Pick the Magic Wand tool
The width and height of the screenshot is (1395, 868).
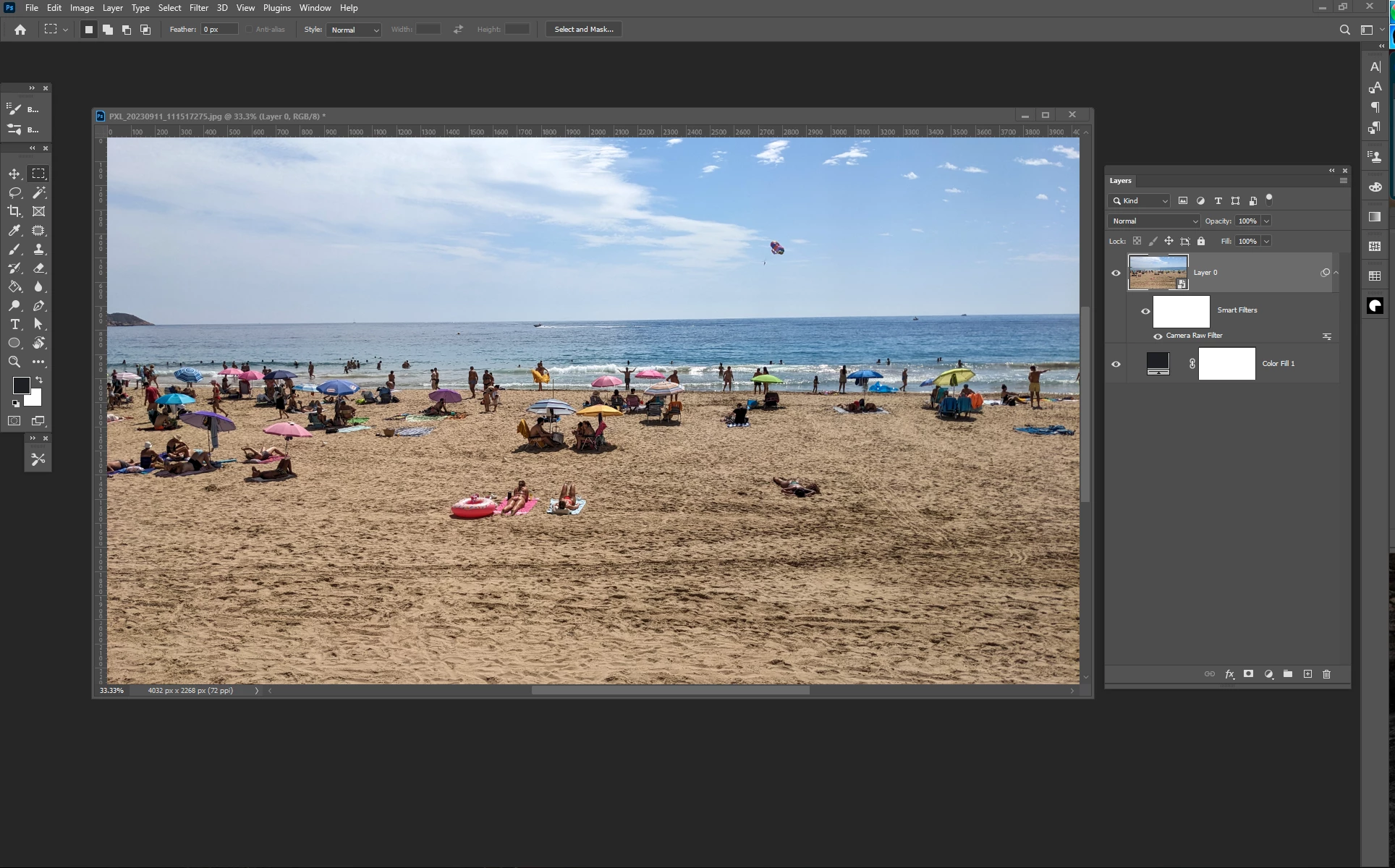pos(39,192)
